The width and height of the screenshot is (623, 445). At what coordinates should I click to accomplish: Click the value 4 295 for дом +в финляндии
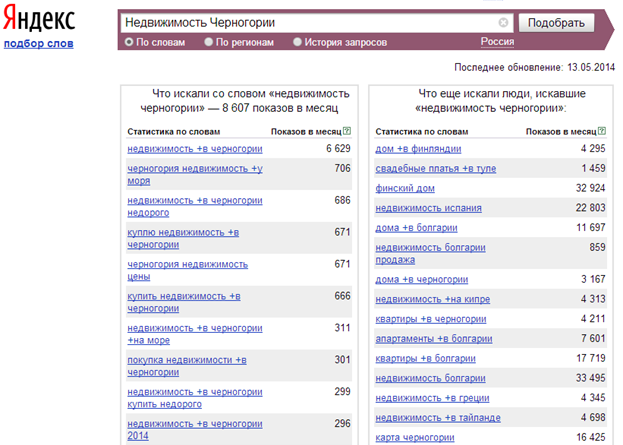593,149
